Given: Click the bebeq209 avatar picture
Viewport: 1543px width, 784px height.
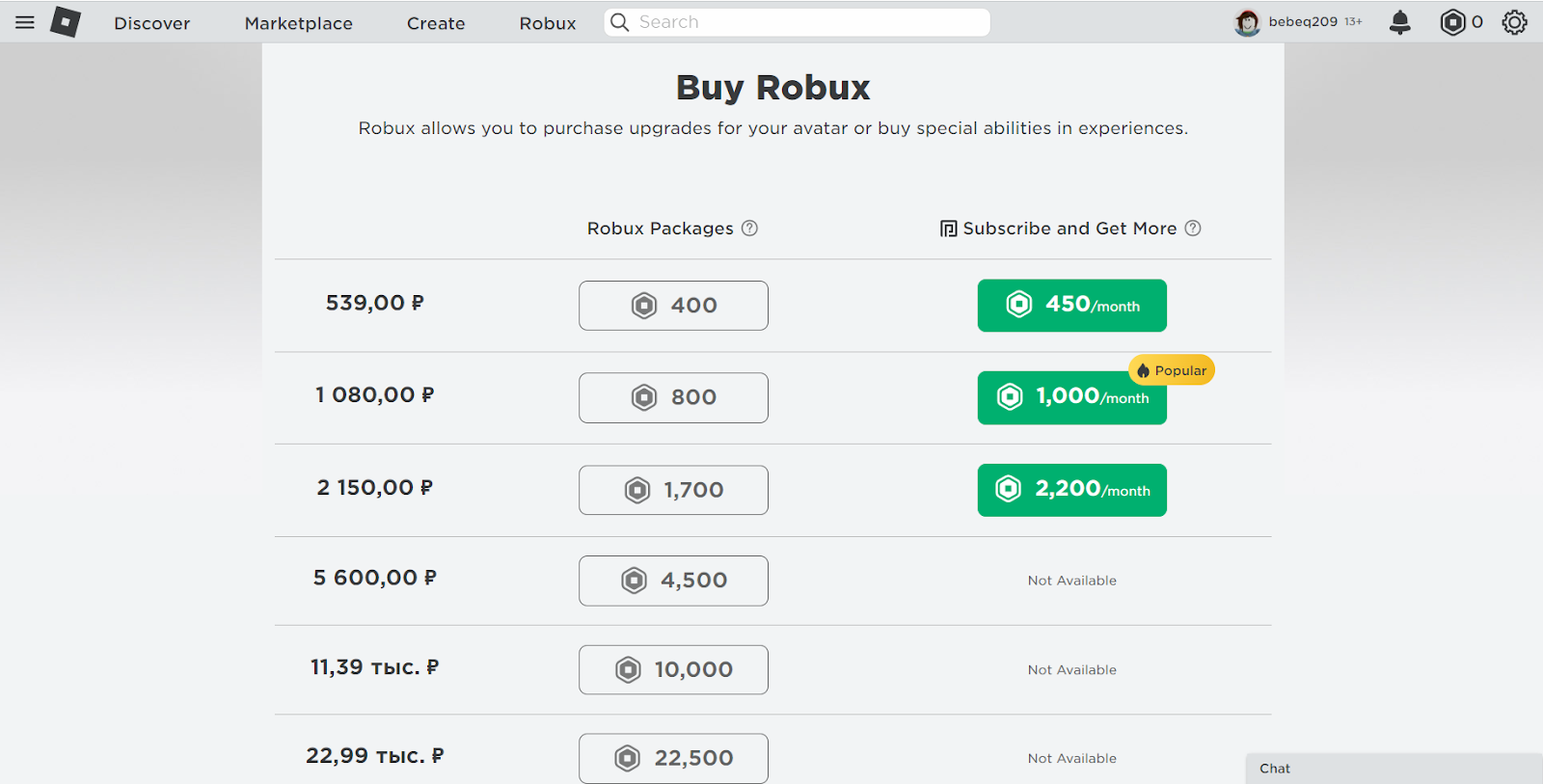Looking at the screenshot, I should 1248,22.
